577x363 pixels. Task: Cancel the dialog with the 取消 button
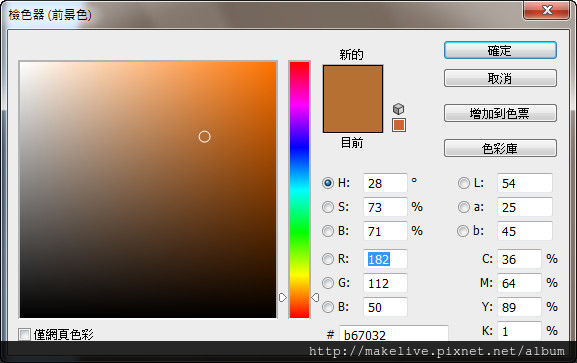point(500,78)
